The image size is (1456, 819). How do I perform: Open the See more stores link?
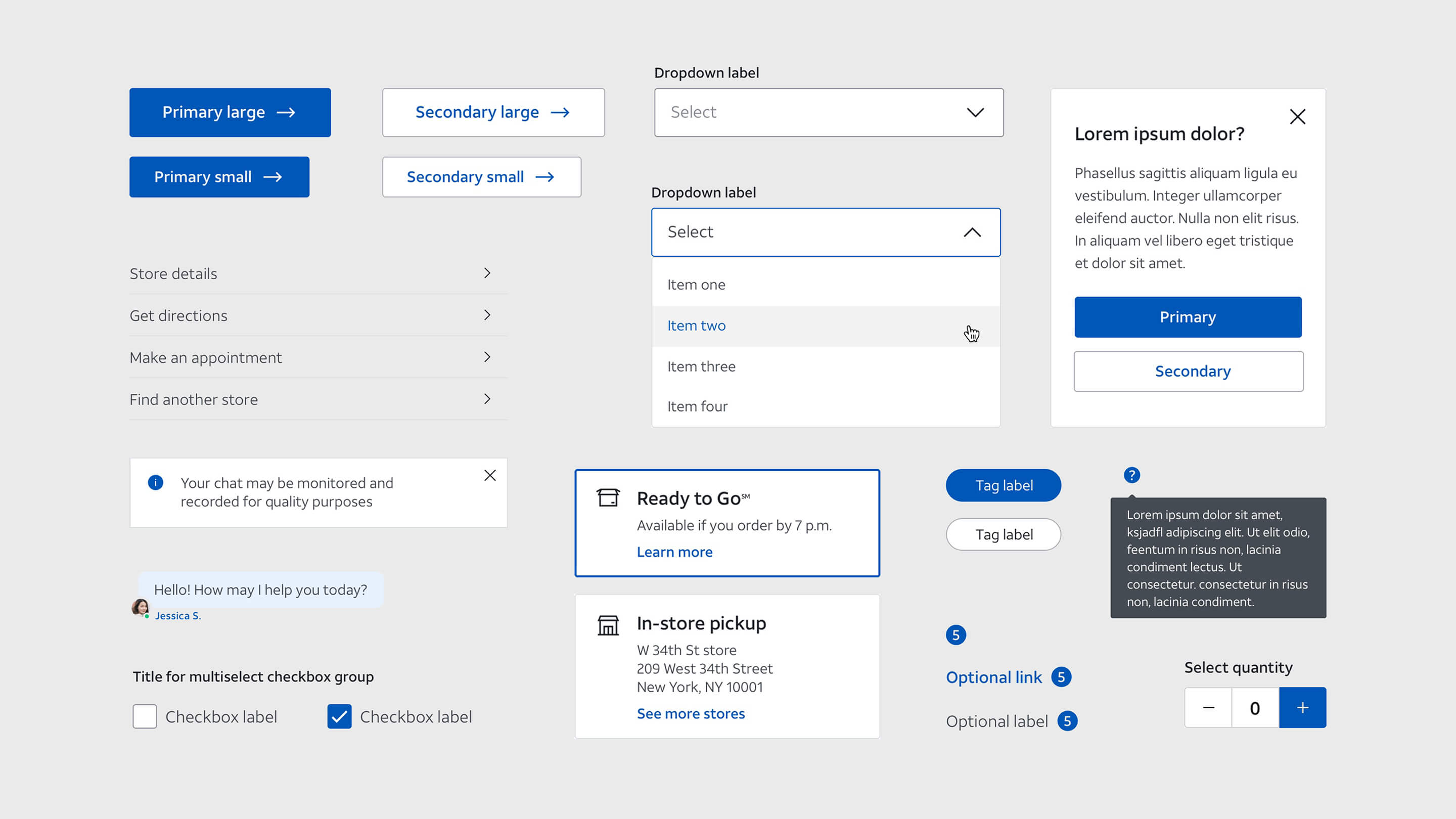click(691, 714)
